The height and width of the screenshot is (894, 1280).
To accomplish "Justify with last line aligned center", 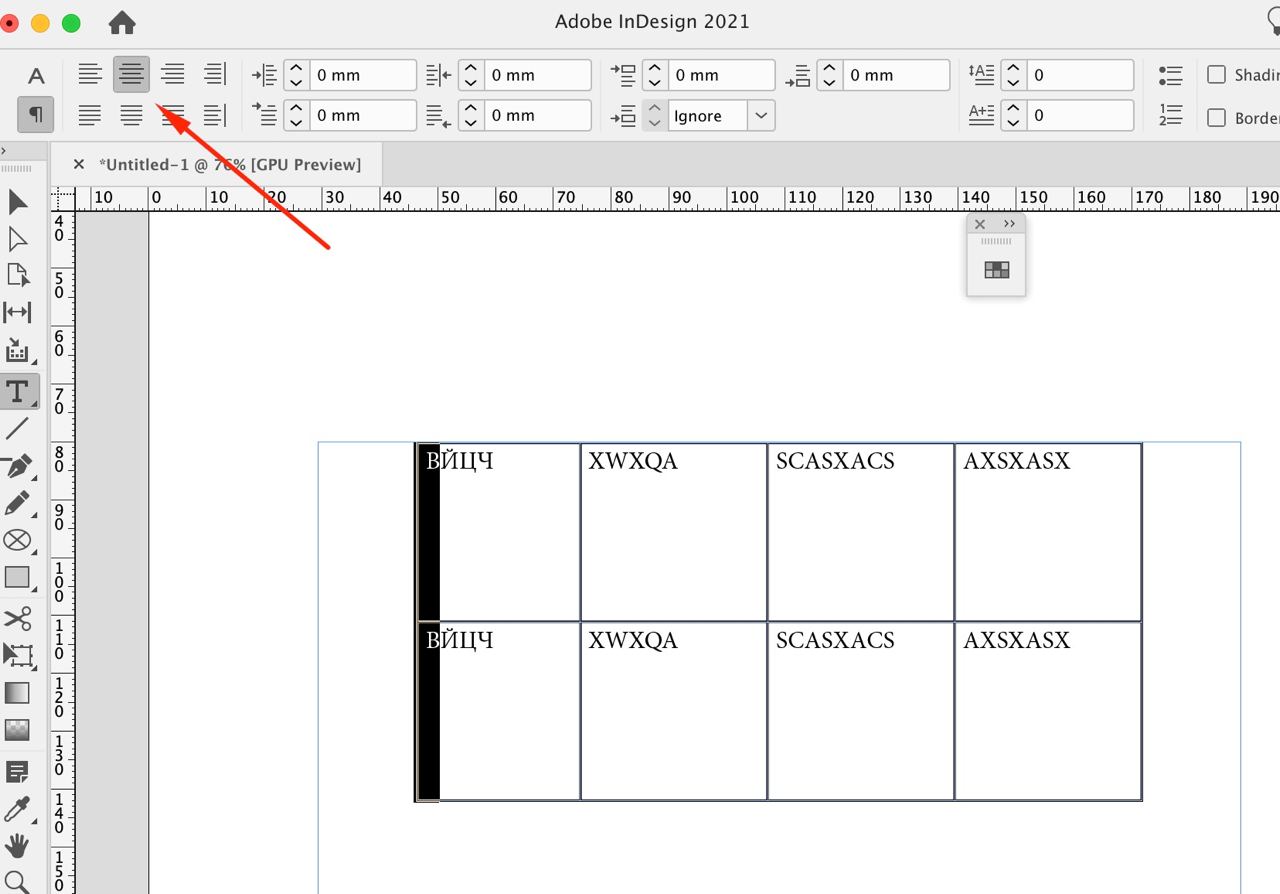I will pos(131,115).
